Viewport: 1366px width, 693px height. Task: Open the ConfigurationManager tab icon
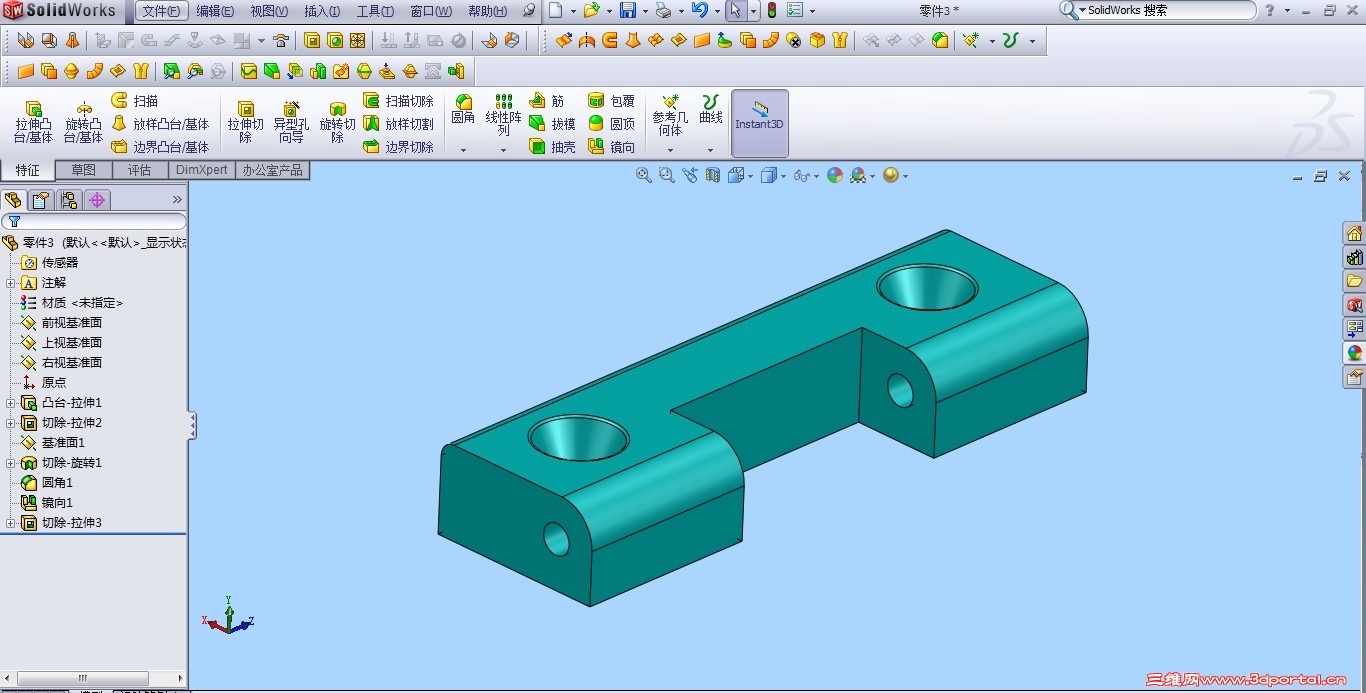click(69, 200)
